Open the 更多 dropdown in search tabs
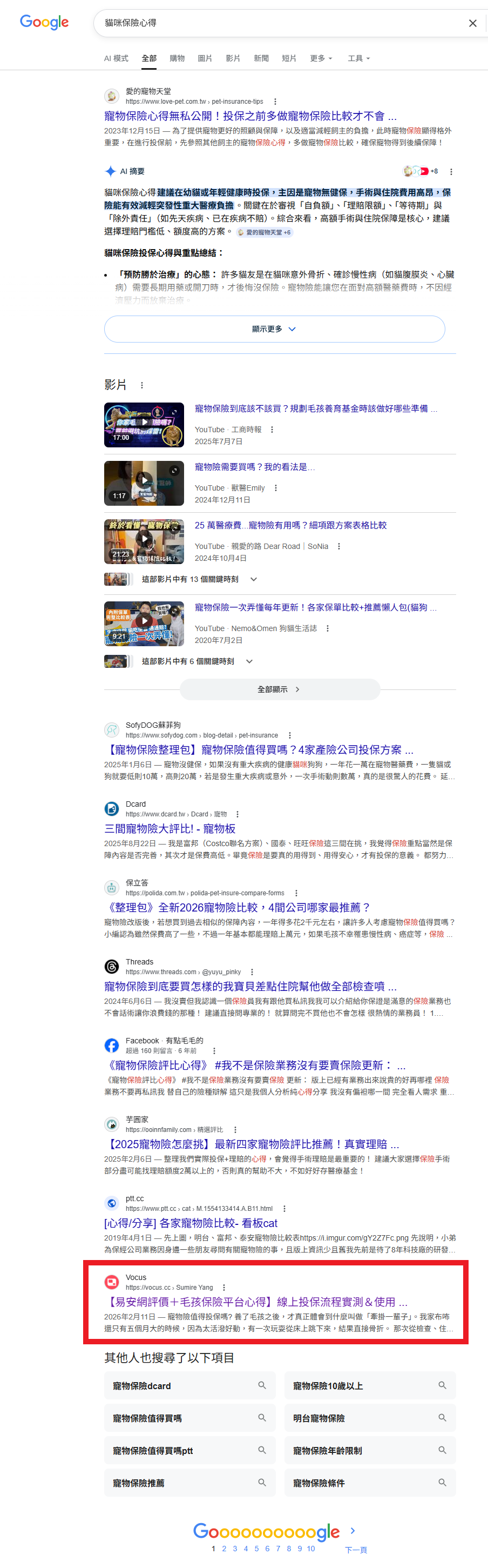 click(x=321, y=58)
